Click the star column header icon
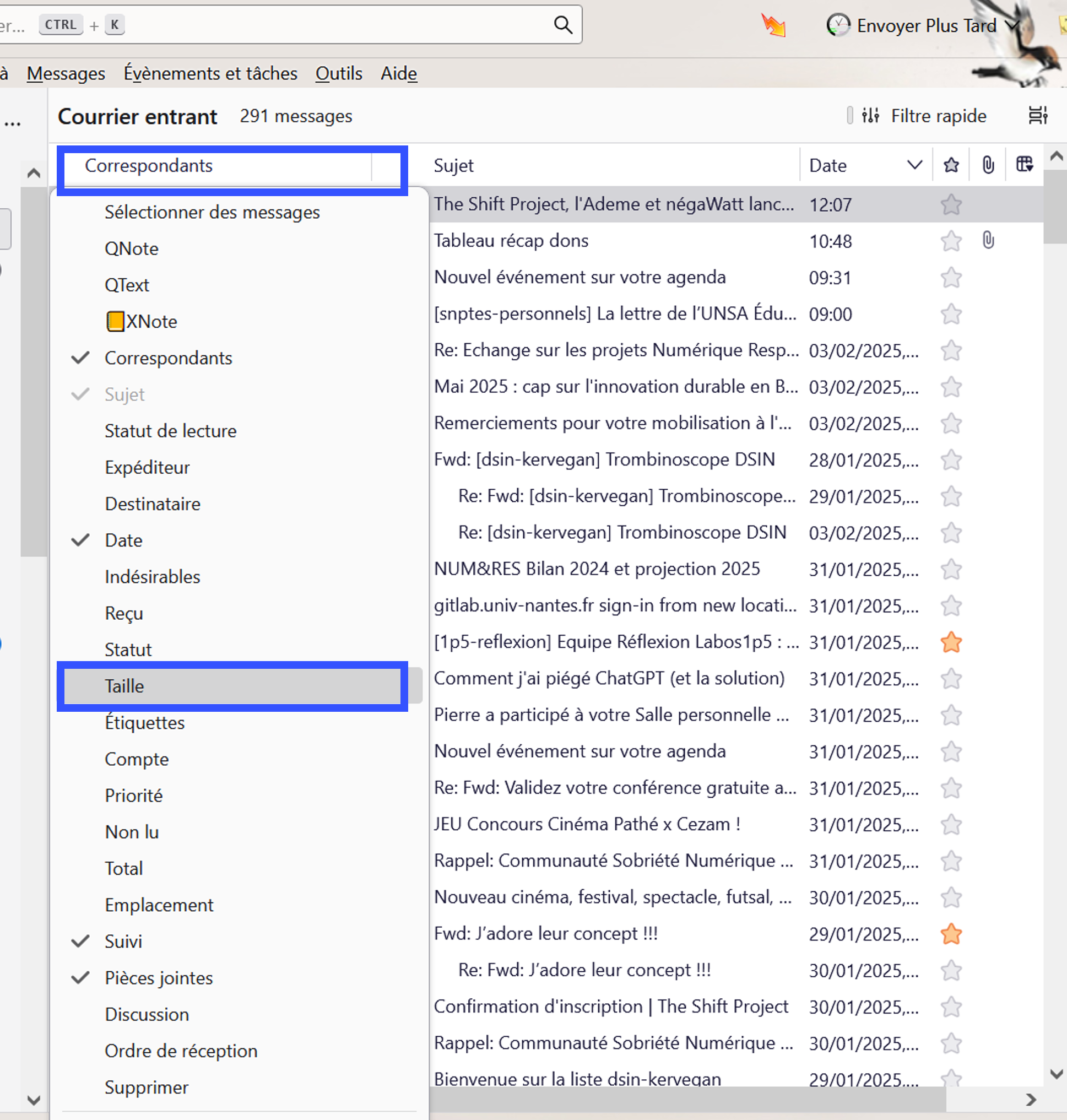This screenshot has height=1120, width=1067. click(x=951, y=165)
